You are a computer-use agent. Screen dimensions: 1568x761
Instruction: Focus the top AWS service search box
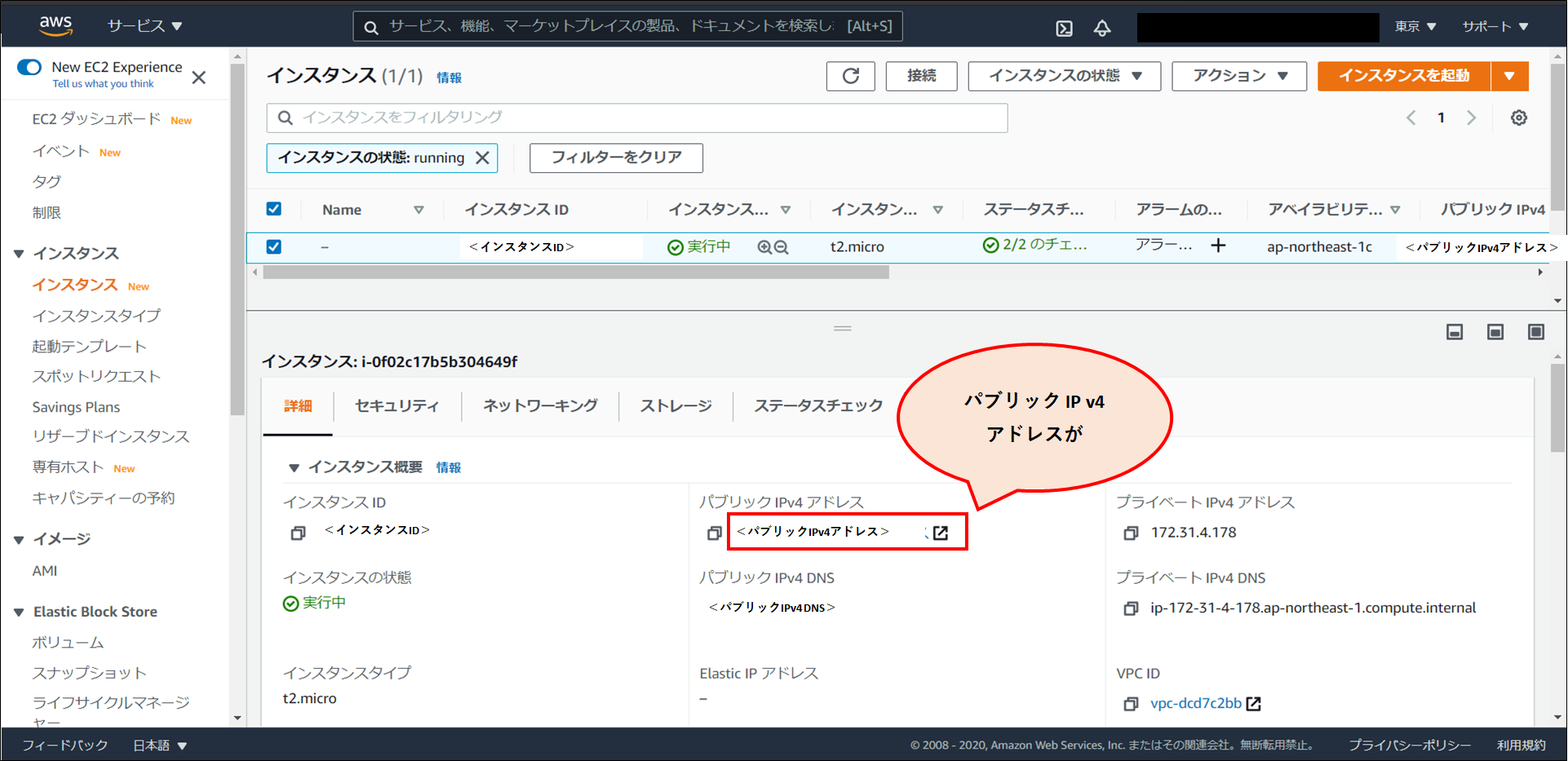tap(627, 26)
